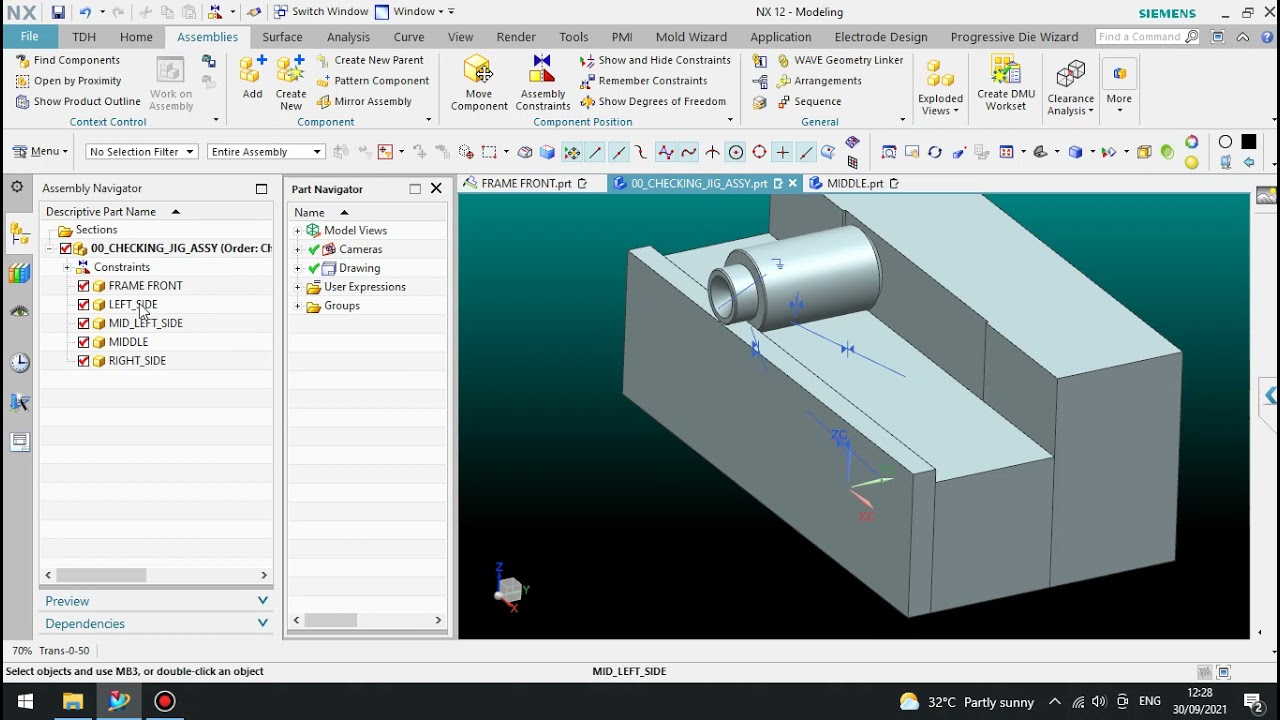This screenshot has height=720, width=1280.
Task: Open the History clock sidebar icon
Action: coord(20,363)
